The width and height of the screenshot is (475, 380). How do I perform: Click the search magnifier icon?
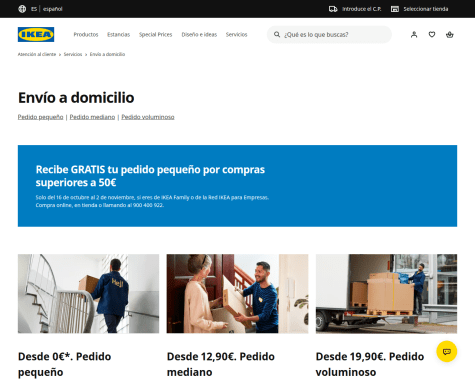[277, 34]
